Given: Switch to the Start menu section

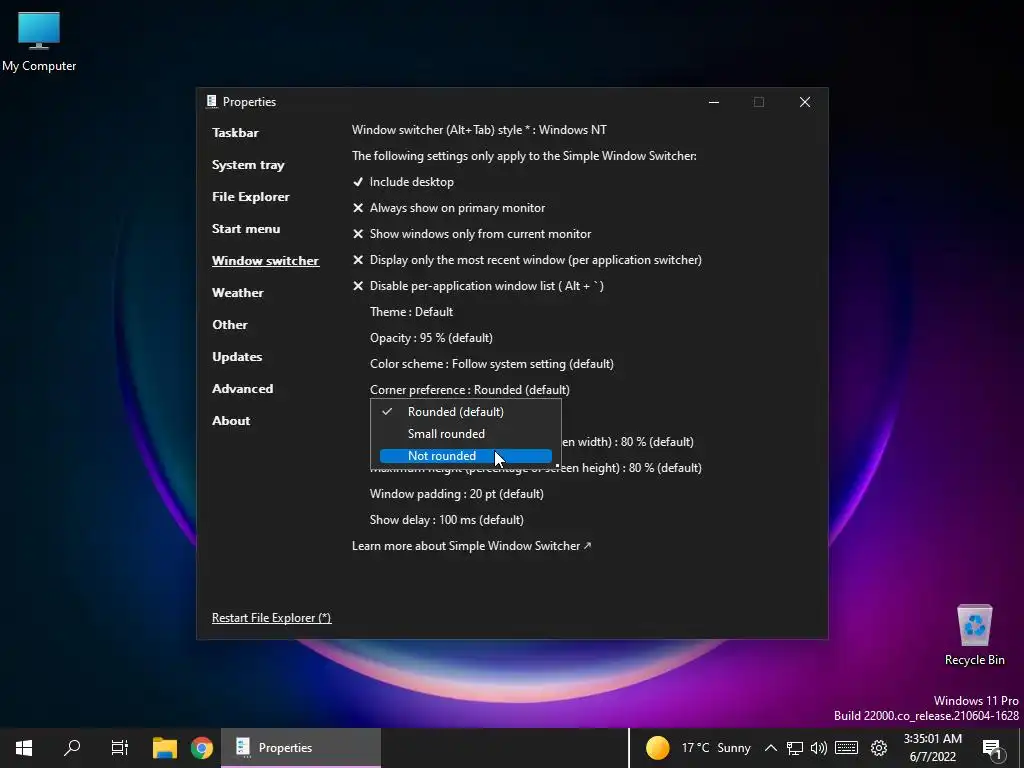Looking at the screenshot, I should pyautogui.click(x=246, y=229).
